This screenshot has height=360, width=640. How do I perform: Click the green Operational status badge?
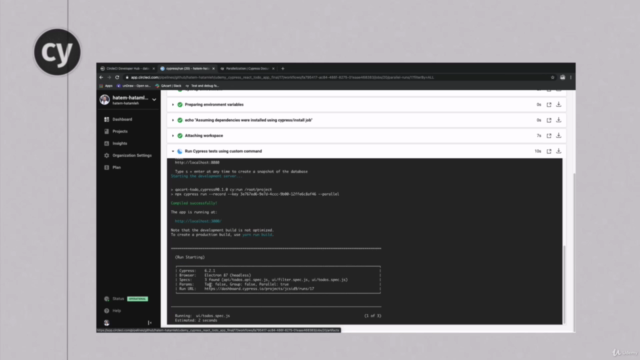(x=138, y=299)
